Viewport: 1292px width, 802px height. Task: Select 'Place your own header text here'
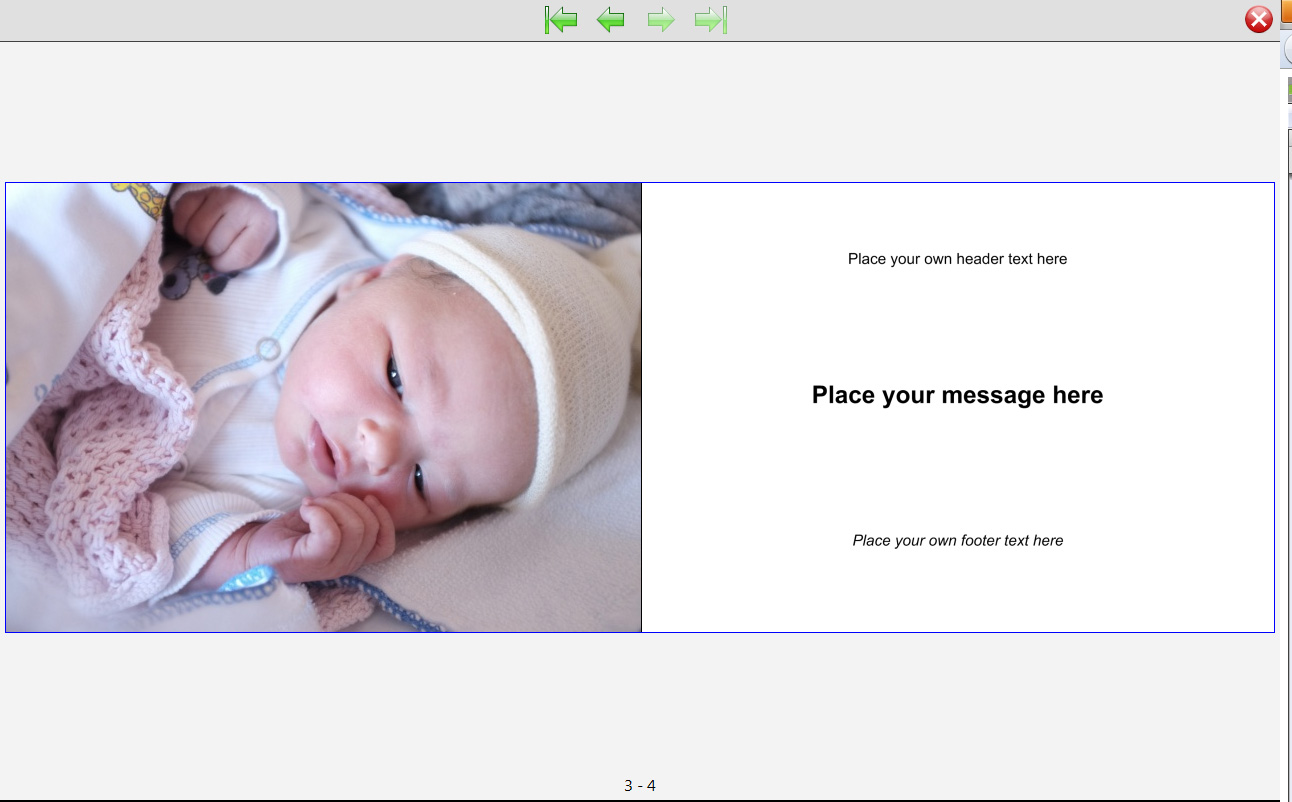957,259
